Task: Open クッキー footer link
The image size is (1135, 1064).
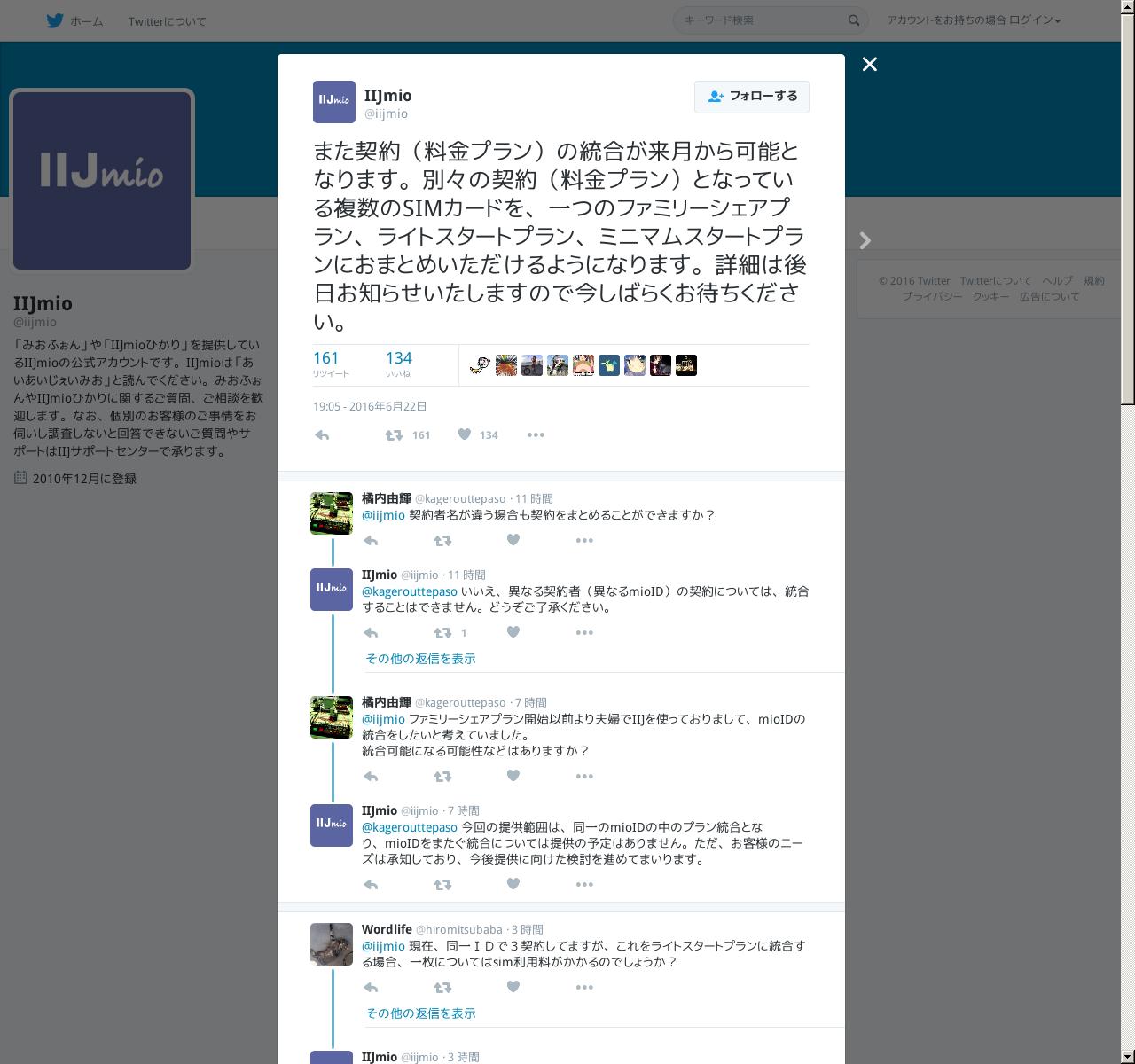Action: tap(990, 297)
